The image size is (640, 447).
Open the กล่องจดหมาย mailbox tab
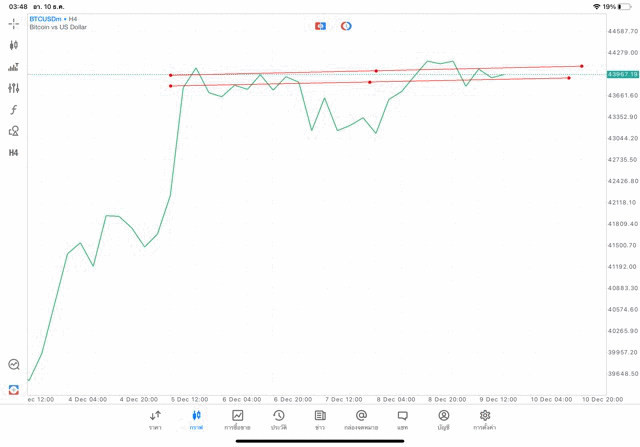361,419
